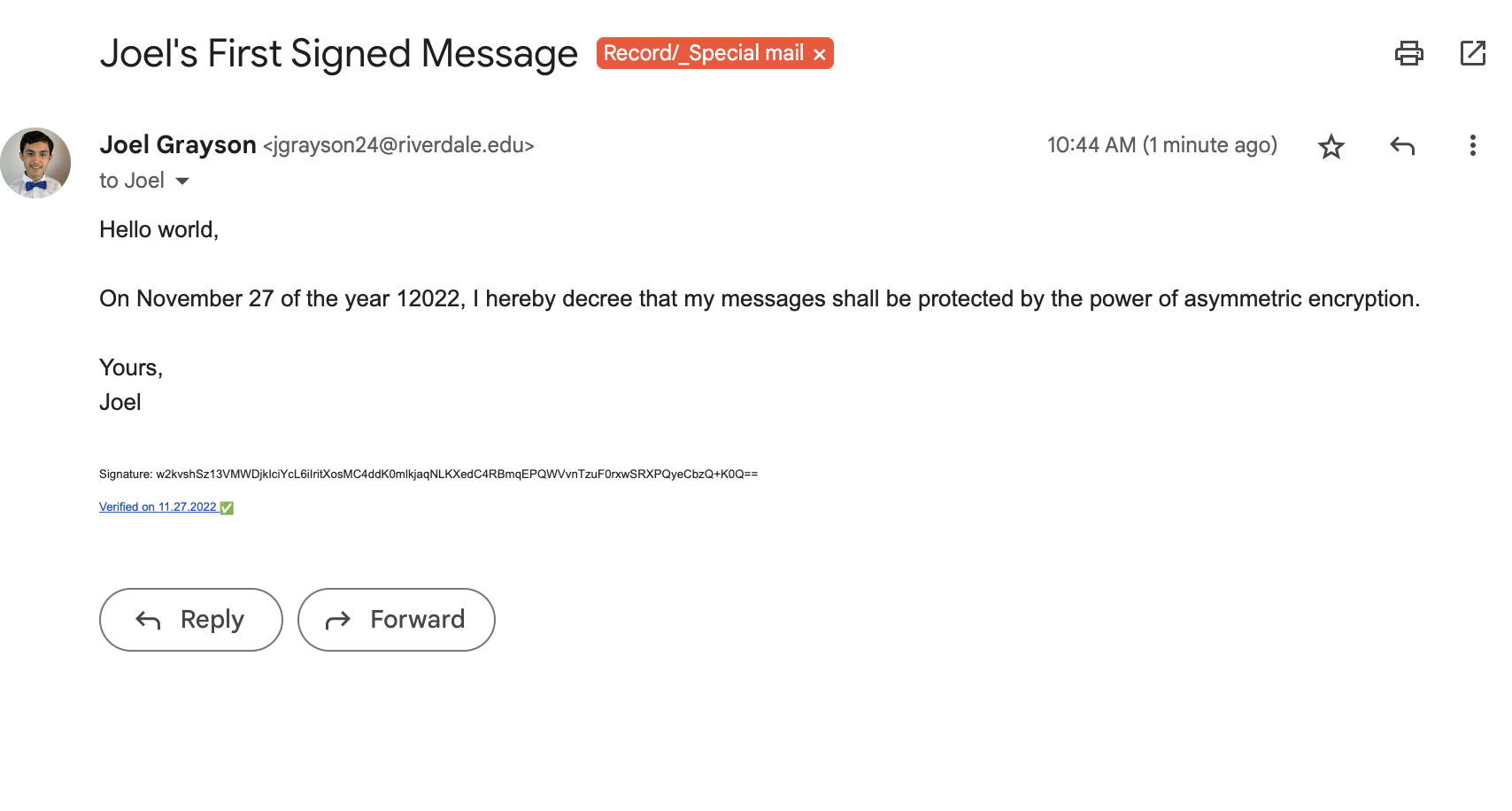The image size is (1512, 811).
Task: Open the Record/_Special mail label
Action: click(x=703, y=53)
